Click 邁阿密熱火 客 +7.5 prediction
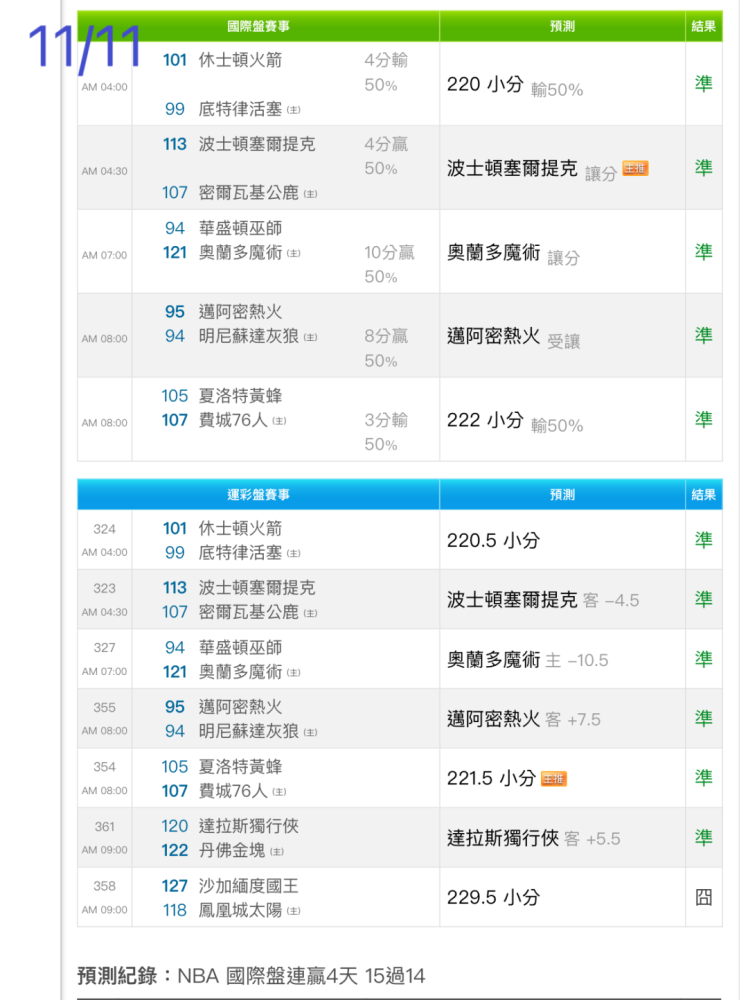 524,719
